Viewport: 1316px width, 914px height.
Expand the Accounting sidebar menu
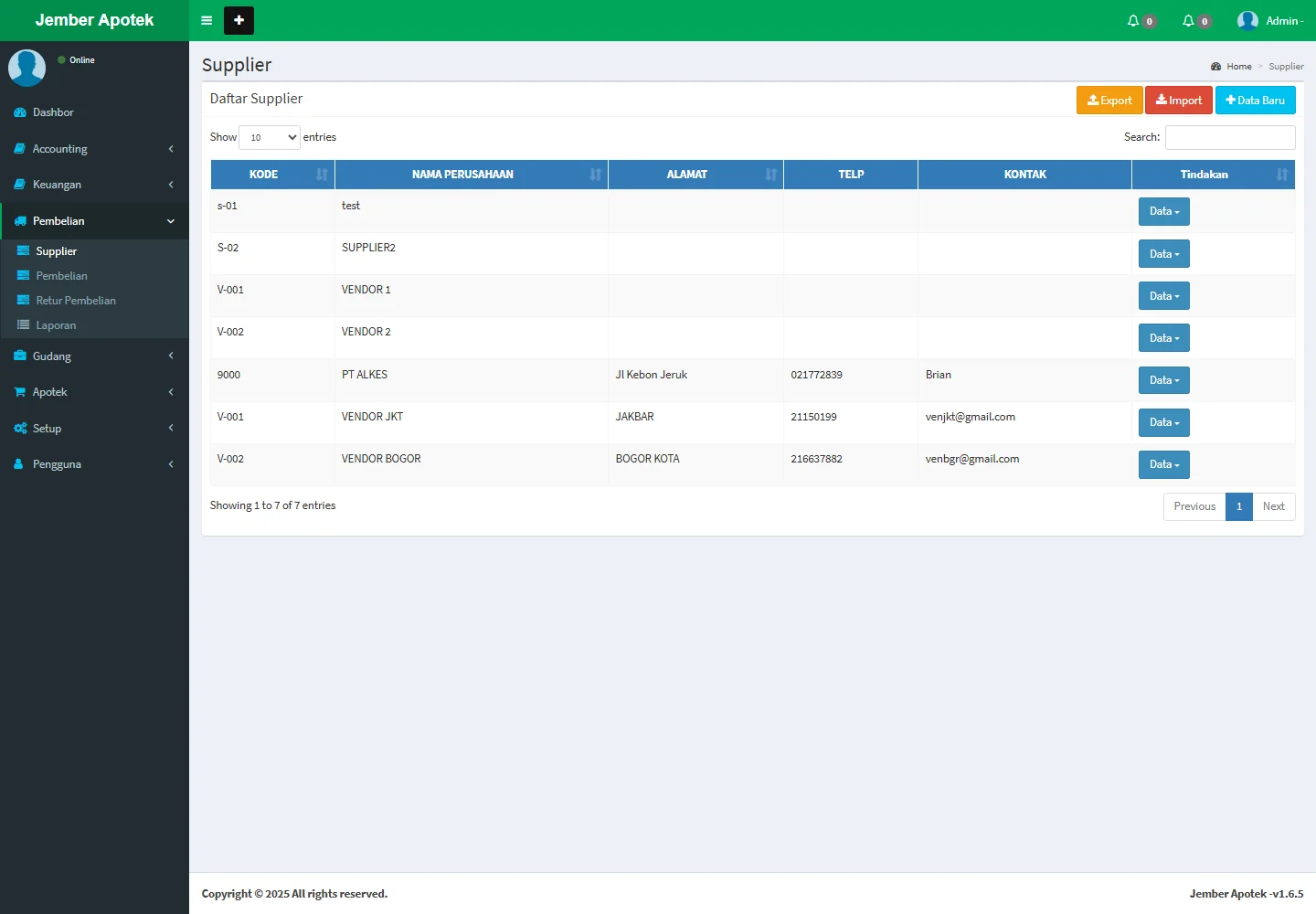(94, 149)
